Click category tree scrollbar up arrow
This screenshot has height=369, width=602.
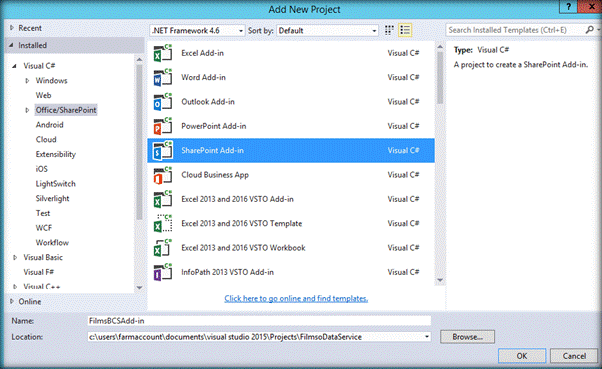[139, 60]
